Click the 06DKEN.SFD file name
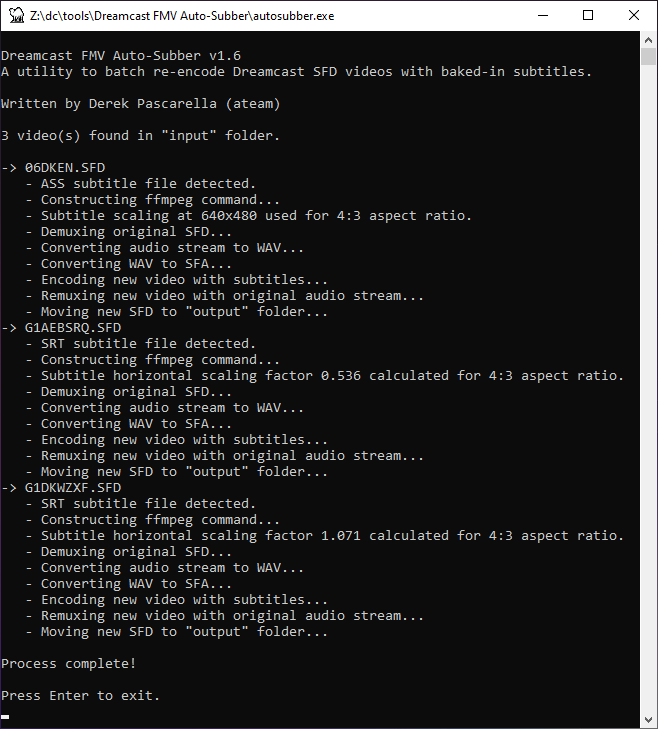Image resolution: width=658 pixels, height=729 pixels. 65,168
